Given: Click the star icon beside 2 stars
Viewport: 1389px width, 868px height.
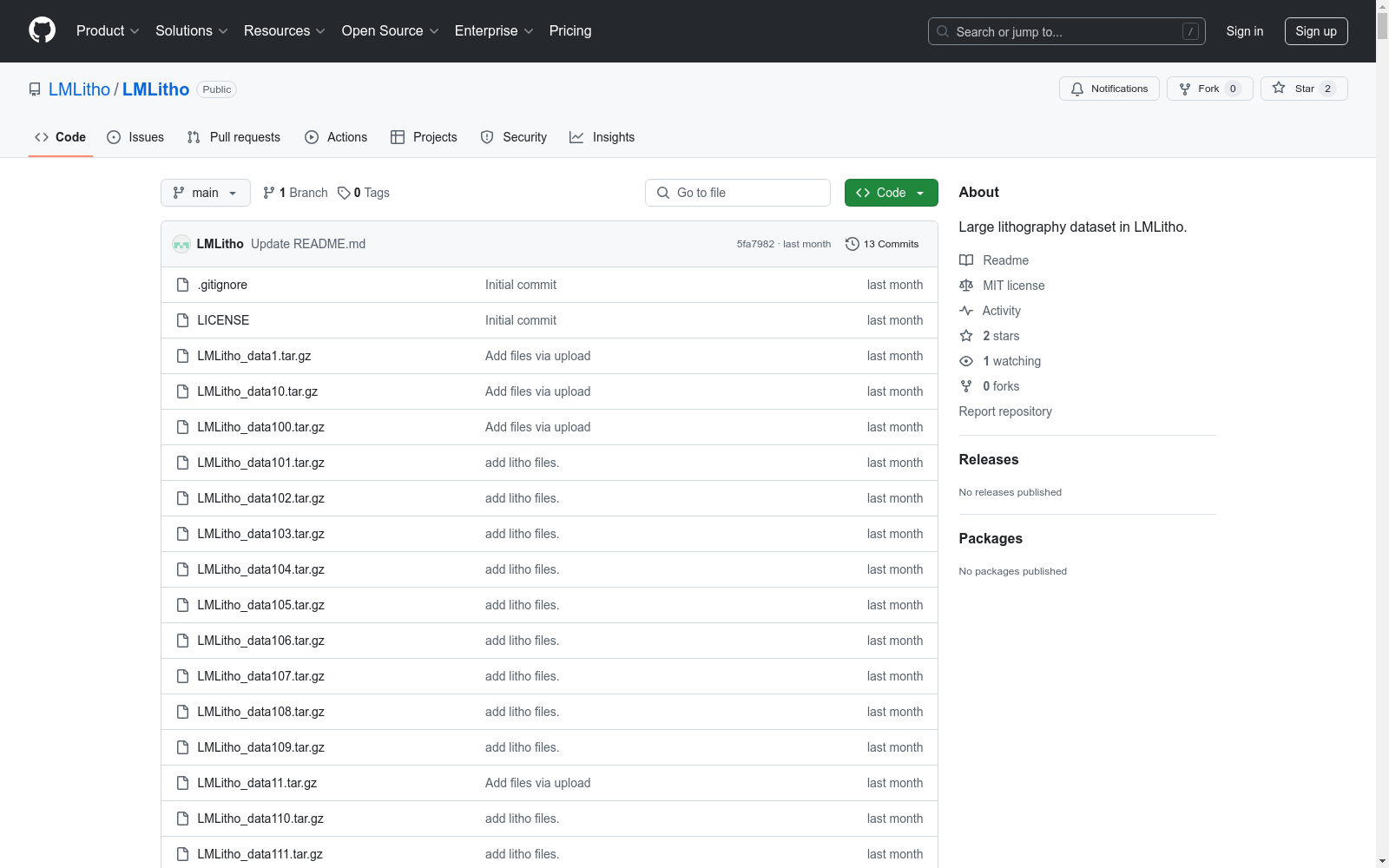Looking at the screenshot, I should pyautogui.click(x=966, y=336).
